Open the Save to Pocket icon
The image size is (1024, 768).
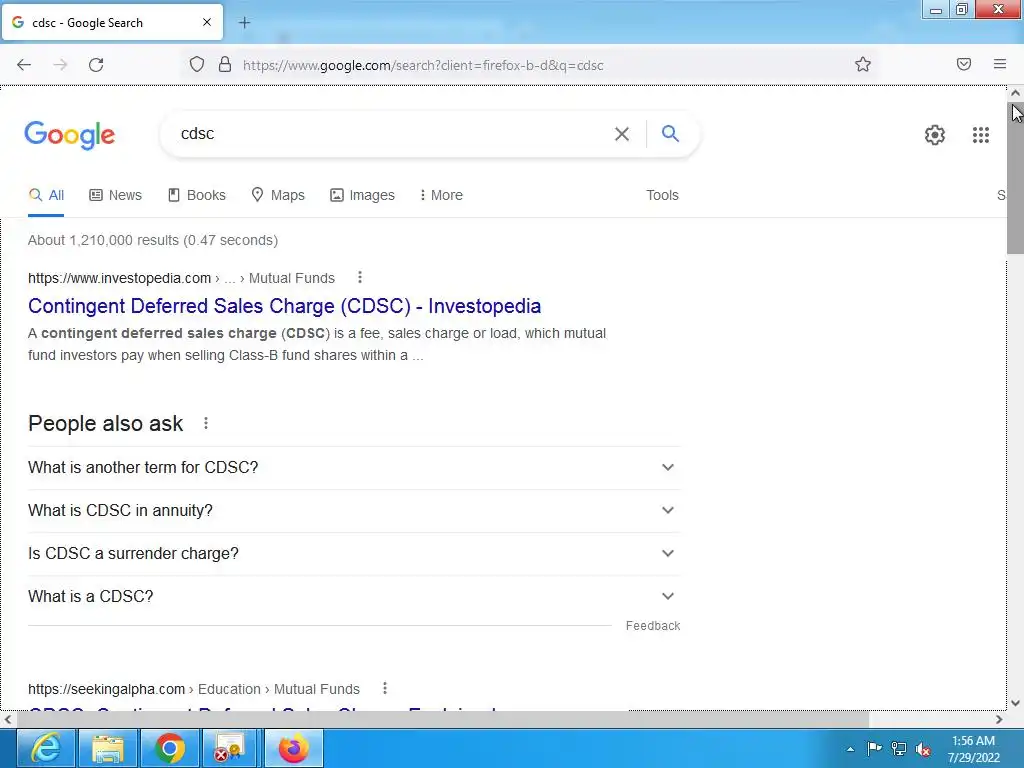pos(964,64)
